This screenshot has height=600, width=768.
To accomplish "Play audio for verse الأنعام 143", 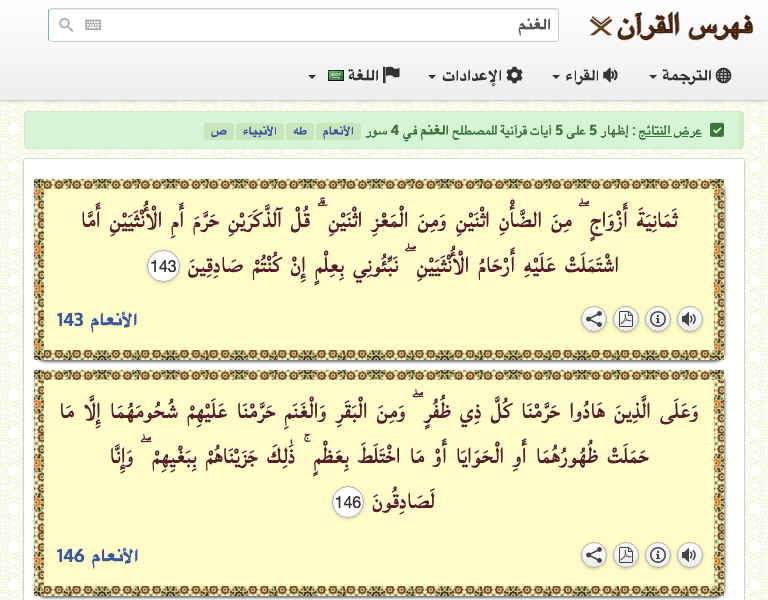I will pos(690,319).
